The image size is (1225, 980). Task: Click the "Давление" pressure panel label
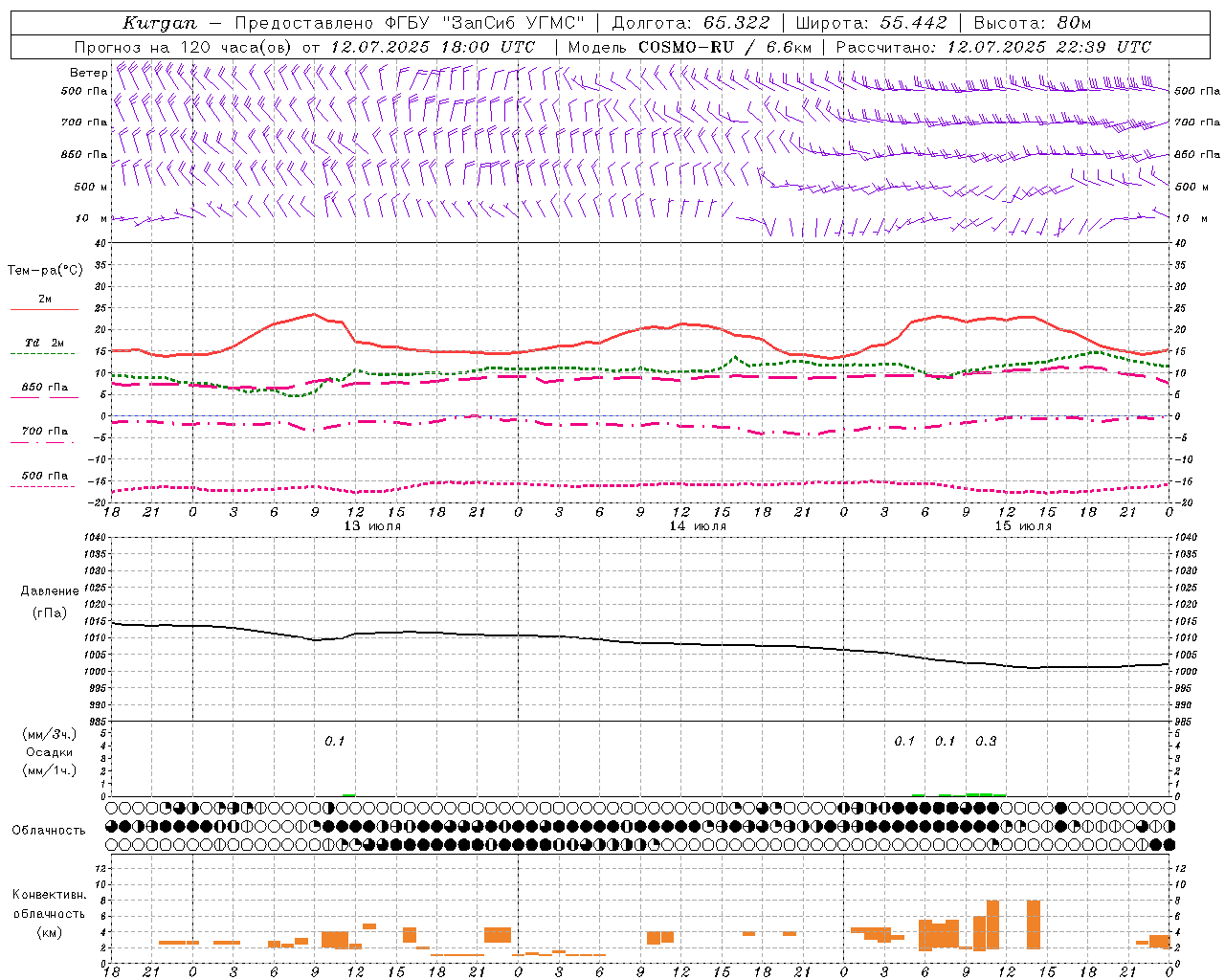[x=48, y=591]
